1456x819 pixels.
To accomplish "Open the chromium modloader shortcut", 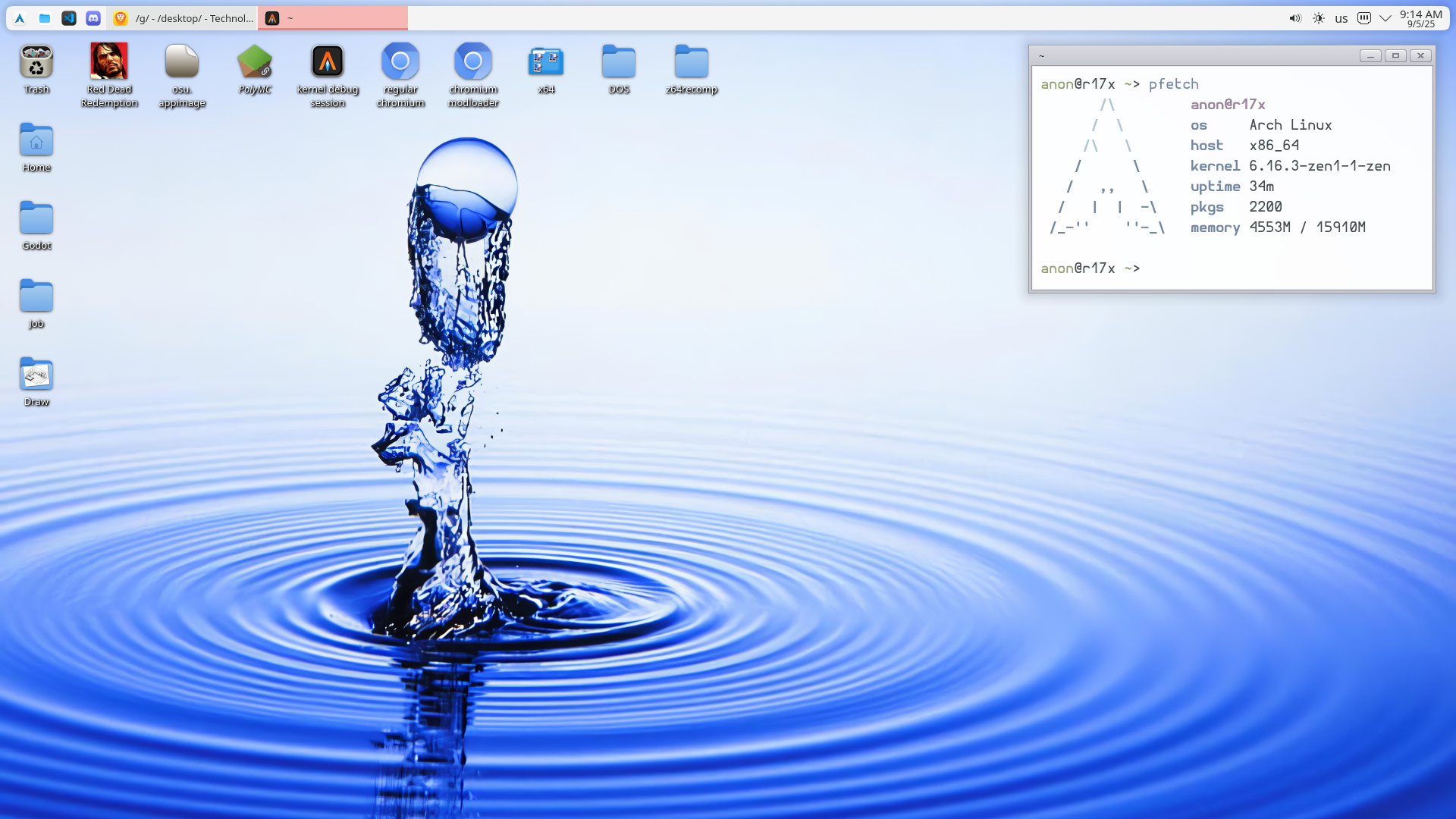I will pos(473,61).
